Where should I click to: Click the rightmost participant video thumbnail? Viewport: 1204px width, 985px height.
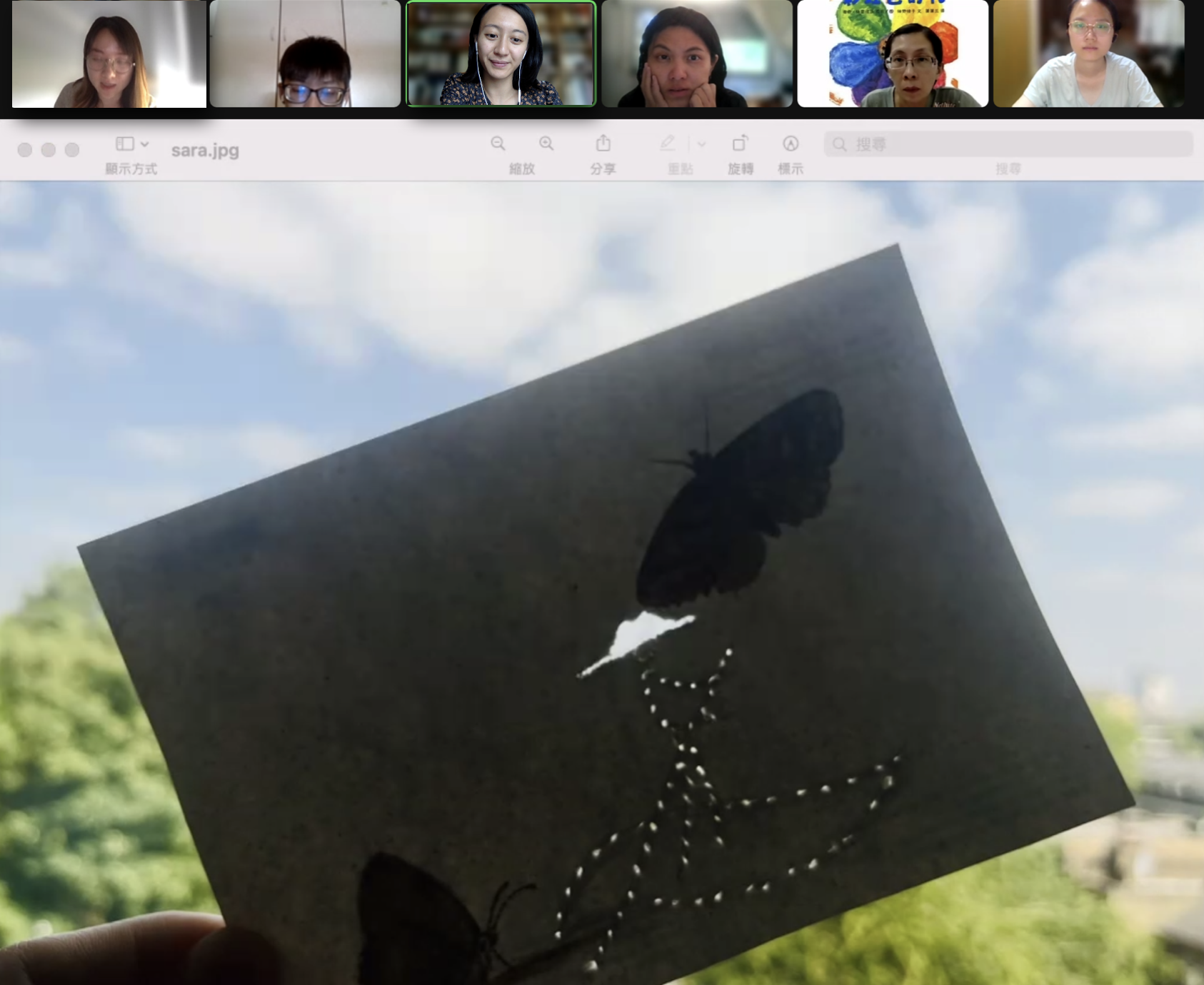[1090, 54]
